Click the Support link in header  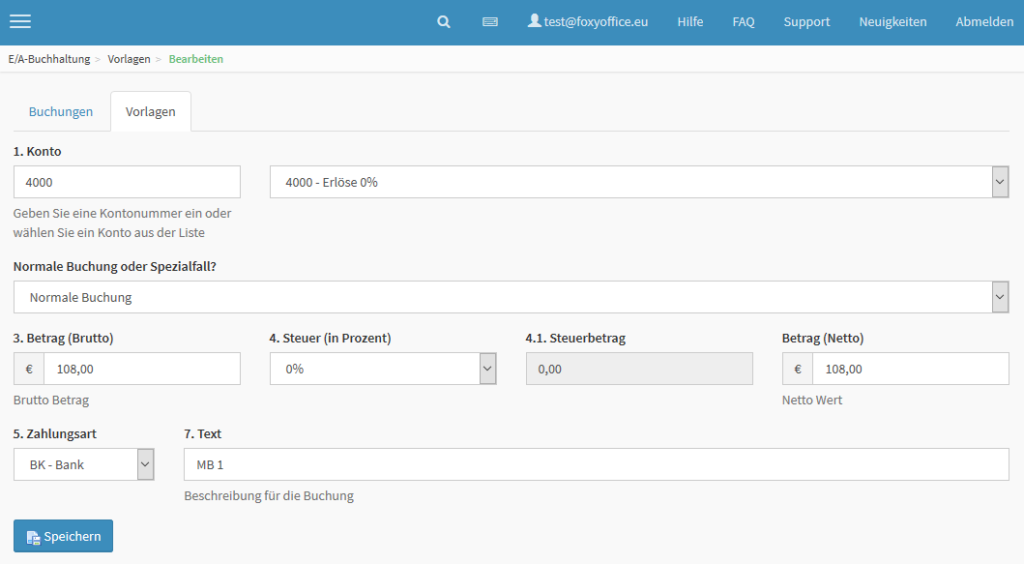point(806,22)
